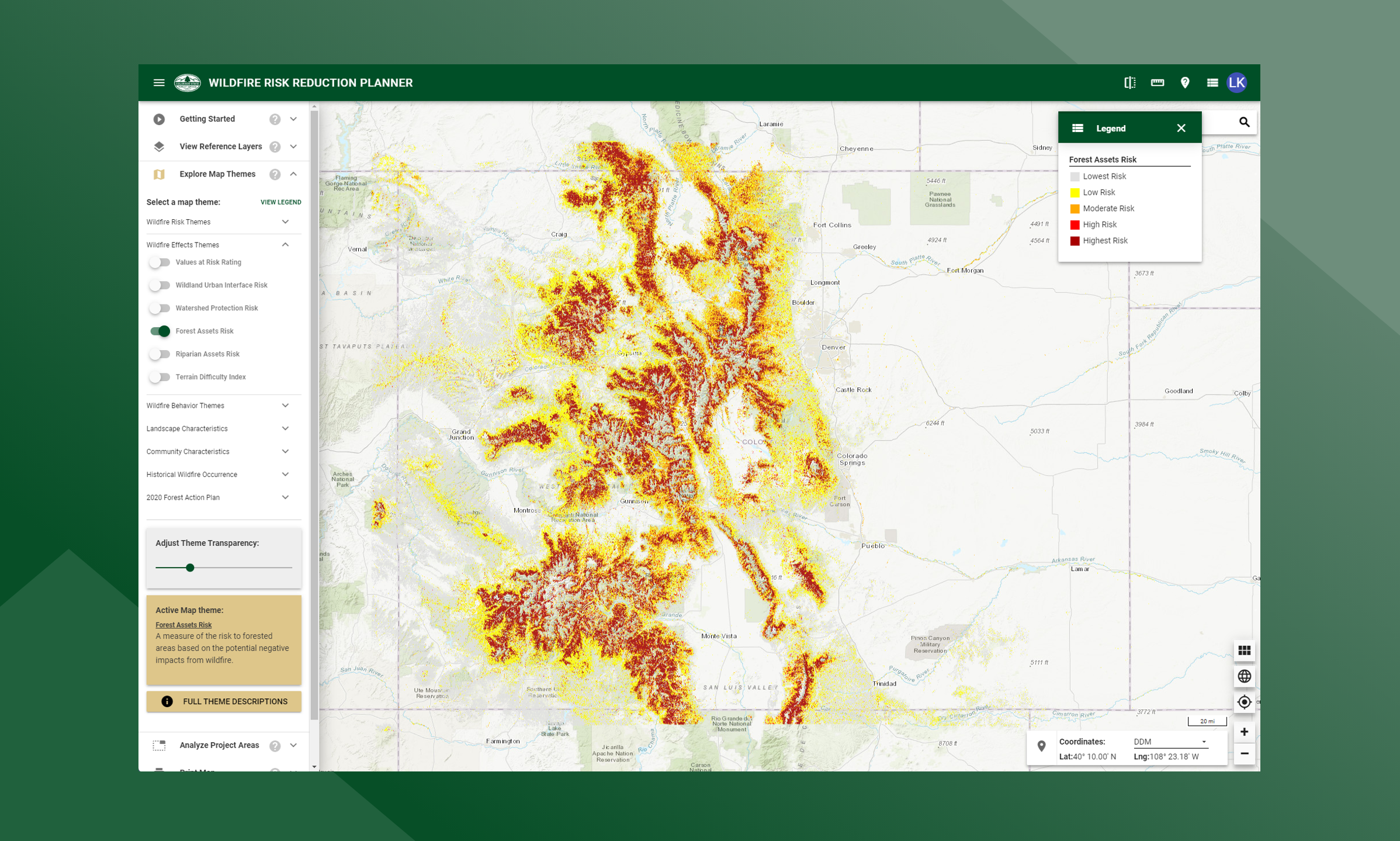Enable Values at Risk Rating toggle
Image resolution: width=1400 pixels, height=841 pixels.
[160, 262]
